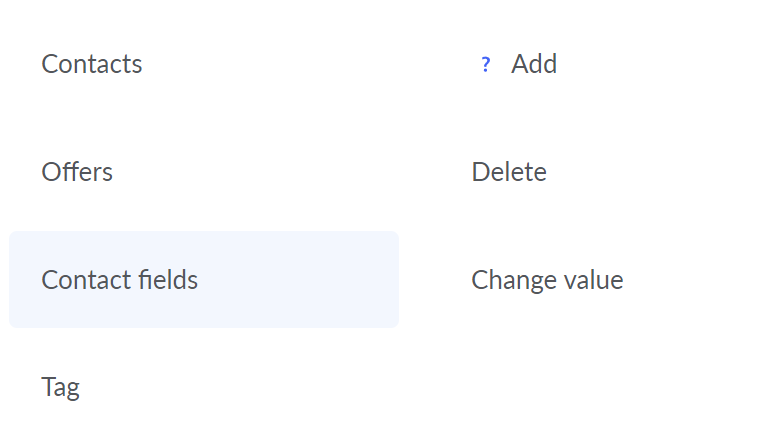Click the Contacts list entry
Viewport: 760px width, 424px height.
tap(92, 64)
